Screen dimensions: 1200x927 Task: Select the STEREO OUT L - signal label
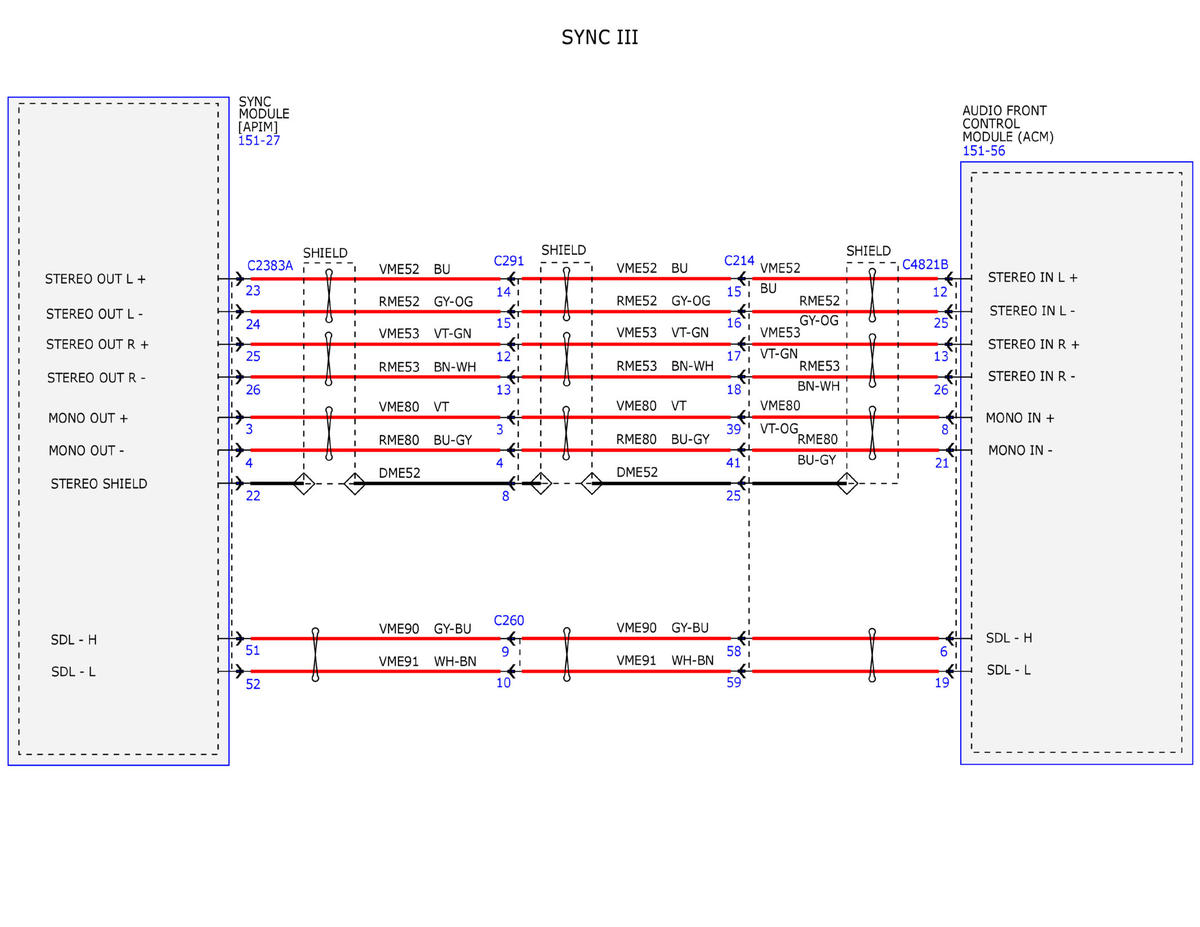(x=94, y=314)
